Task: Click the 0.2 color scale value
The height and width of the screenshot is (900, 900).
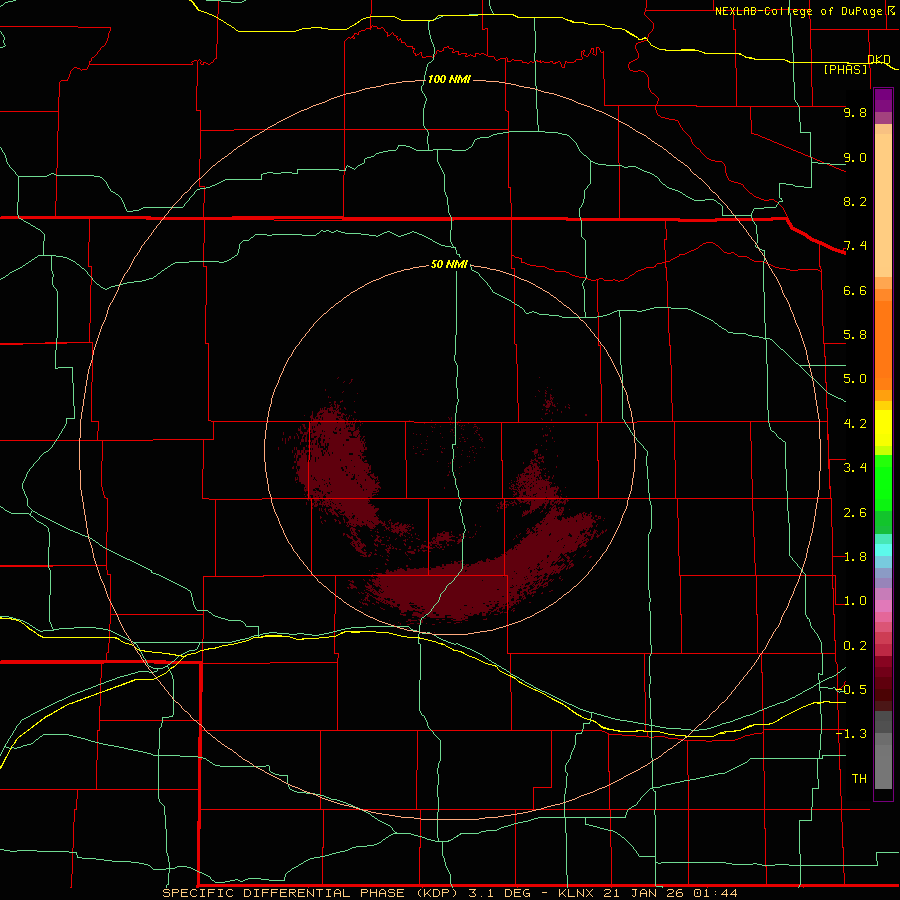Action: [x=855, y=646]
